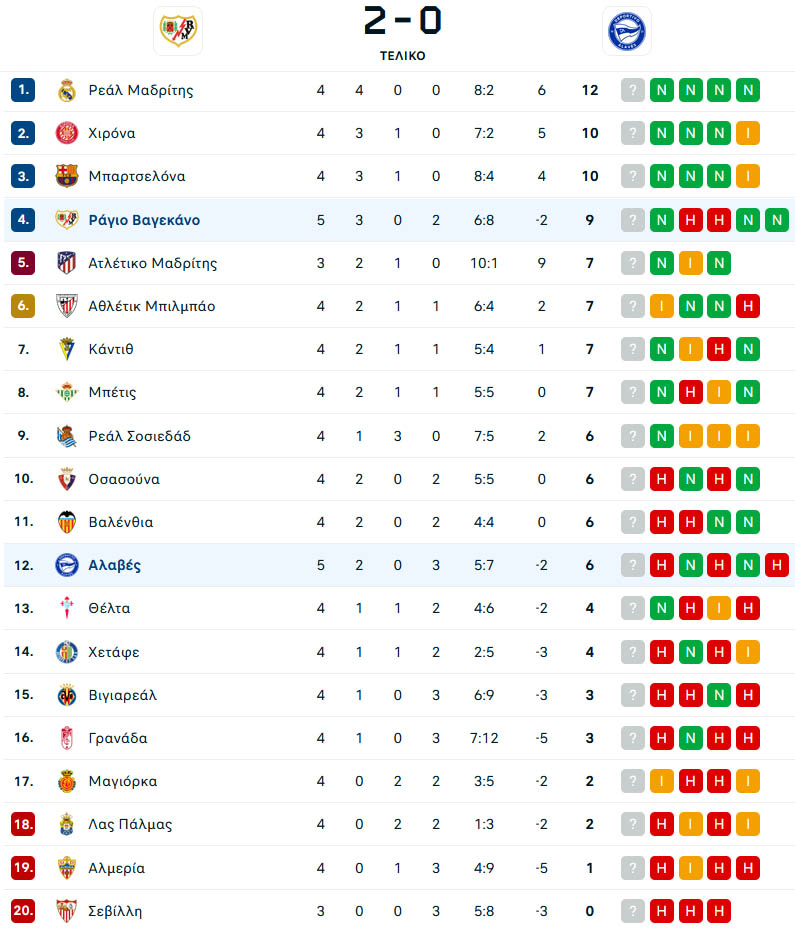
Task: Click the gray upcoming-match badge for Ρεάλ Μαδρίτης
Action: pos(633,90)
